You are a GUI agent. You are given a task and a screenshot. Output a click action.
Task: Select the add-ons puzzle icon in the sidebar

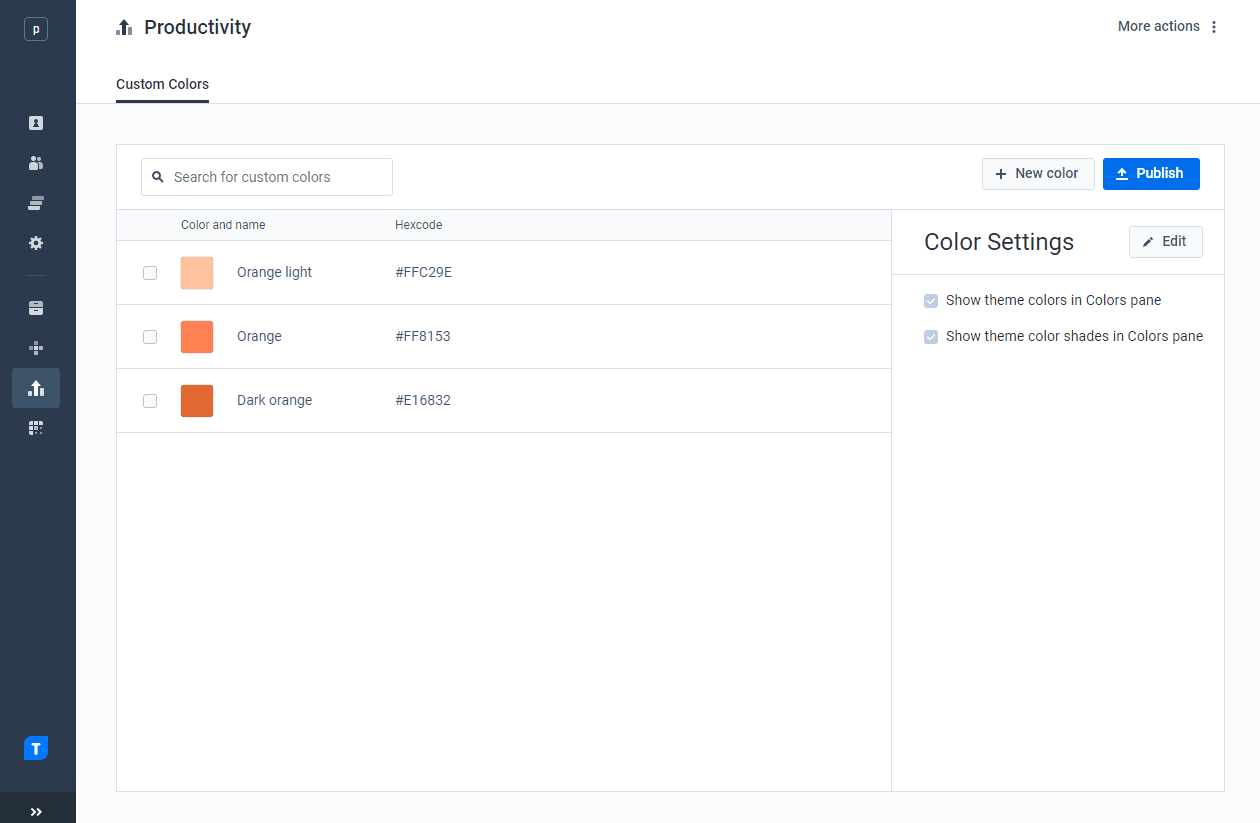pos(36,348)
